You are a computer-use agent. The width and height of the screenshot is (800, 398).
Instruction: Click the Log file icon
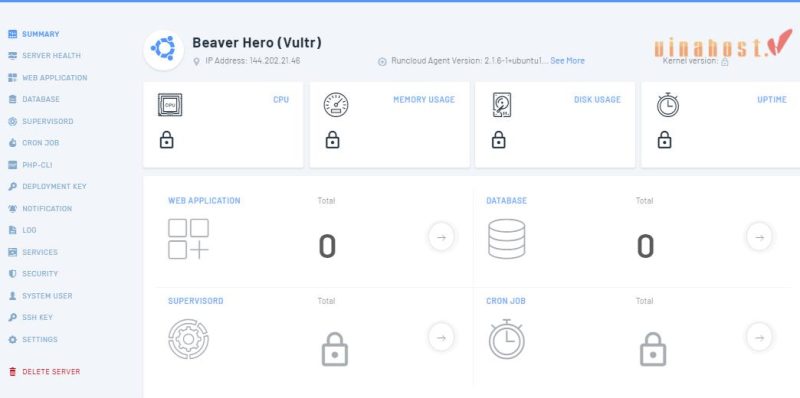coord(13,230)
